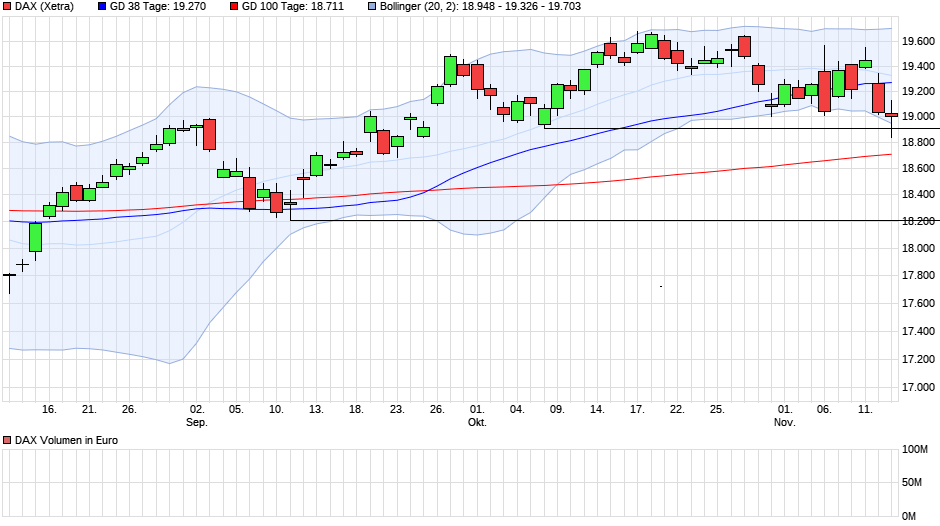The height and width of the screenshot is (526, 940).
Task: Click the 18.400 price axis label
Action: coord(918,194)
